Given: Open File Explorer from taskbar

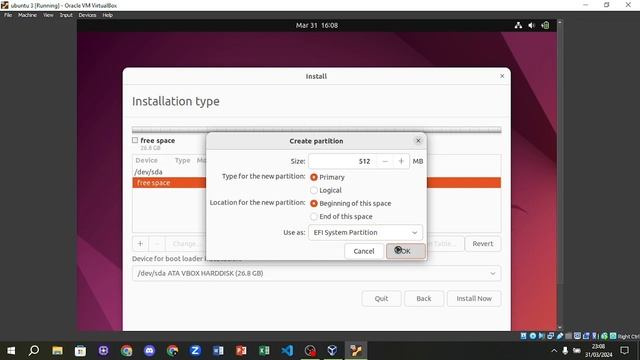Looking at the screenshot, I should [x=57, y=351].
